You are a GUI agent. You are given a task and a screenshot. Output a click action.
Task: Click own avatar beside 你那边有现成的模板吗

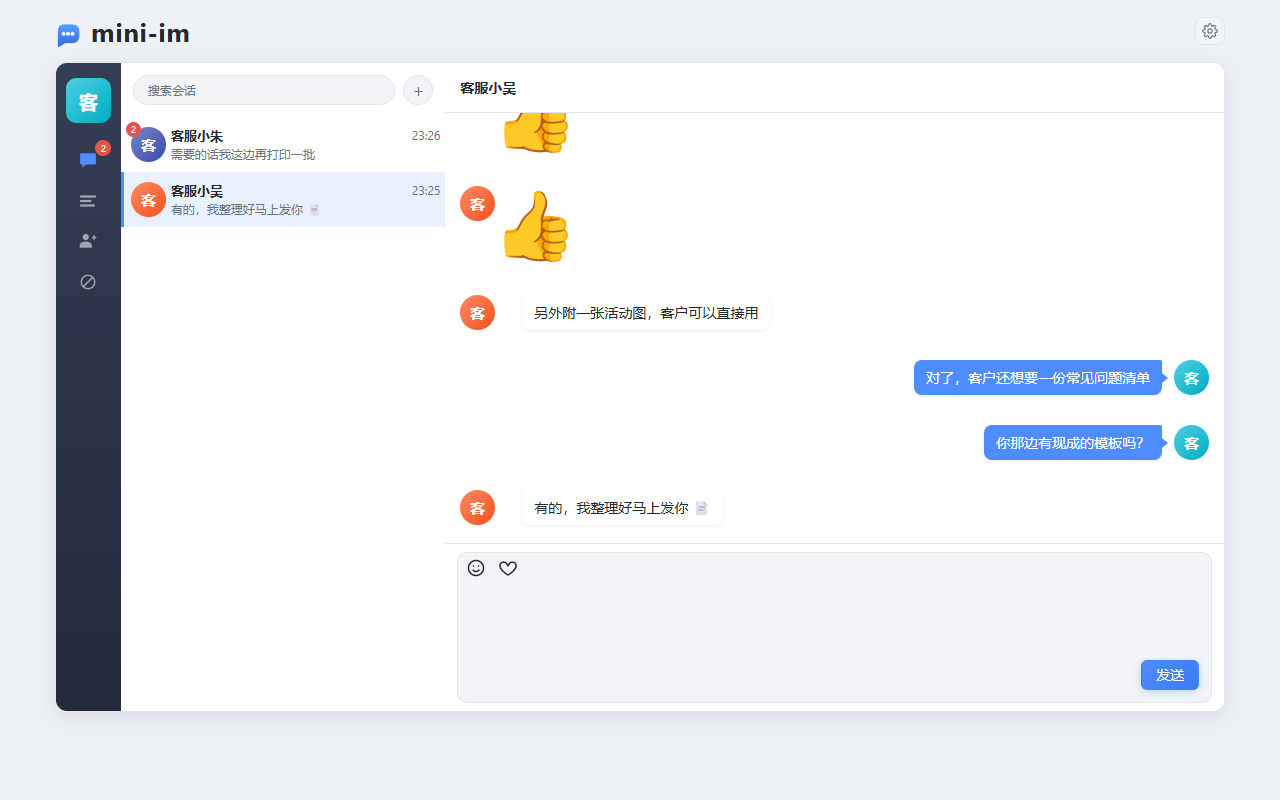click(x=1191, y=443)
